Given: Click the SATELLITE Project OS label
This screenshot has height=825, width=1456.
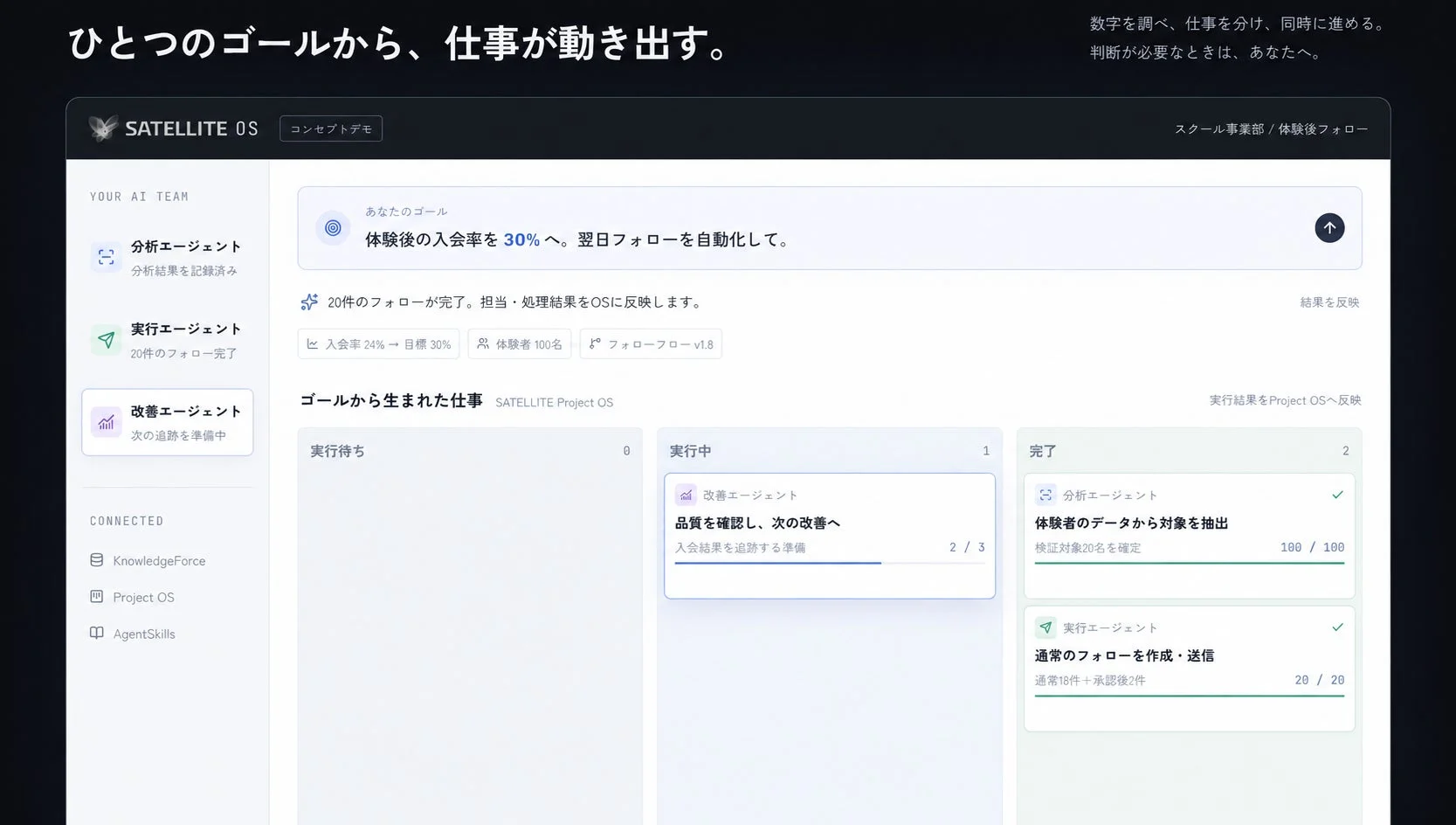Looking at the screenshot, I should (554, 402).
